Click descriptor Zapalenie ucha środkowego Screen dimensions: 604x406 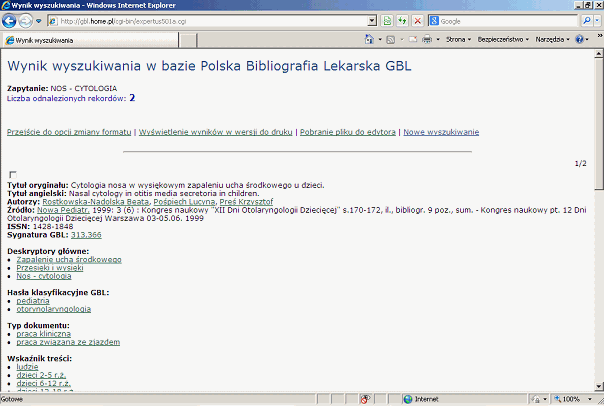point(69,260)
